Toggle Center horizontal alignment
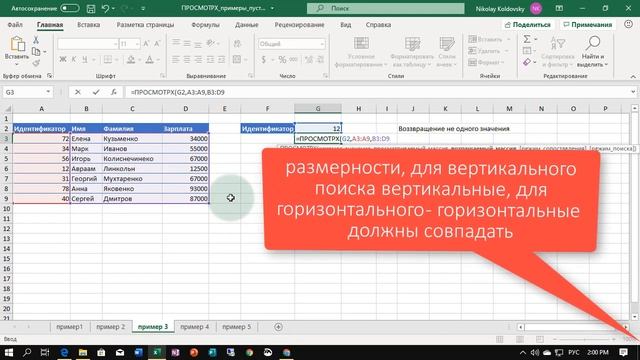This screenshot has height=360, width=640. click(187, 60)
